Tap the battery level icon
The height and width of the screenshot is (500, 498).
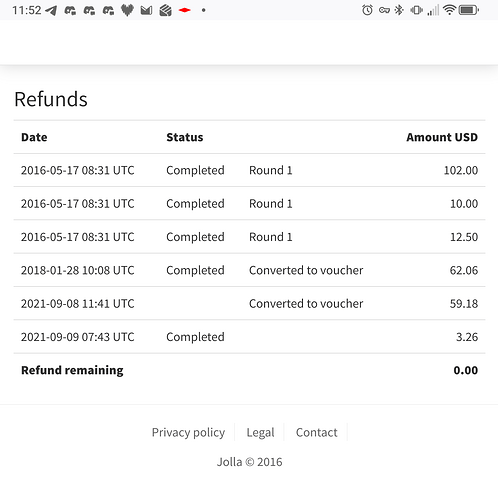coord(468,10)
